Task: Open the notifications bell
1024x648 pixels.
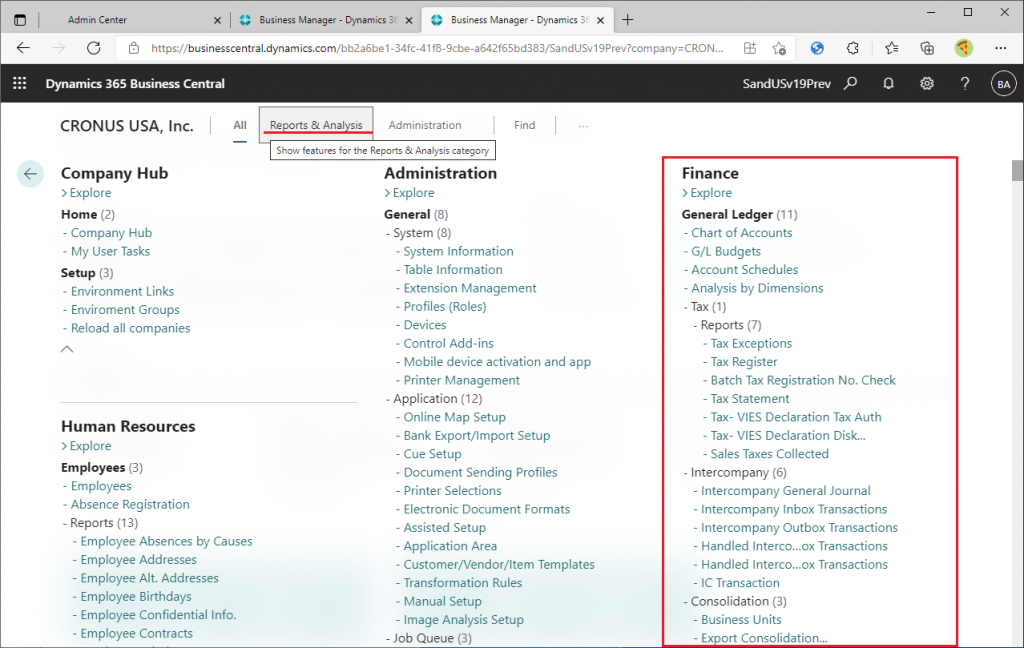Action: pos(888,83)
